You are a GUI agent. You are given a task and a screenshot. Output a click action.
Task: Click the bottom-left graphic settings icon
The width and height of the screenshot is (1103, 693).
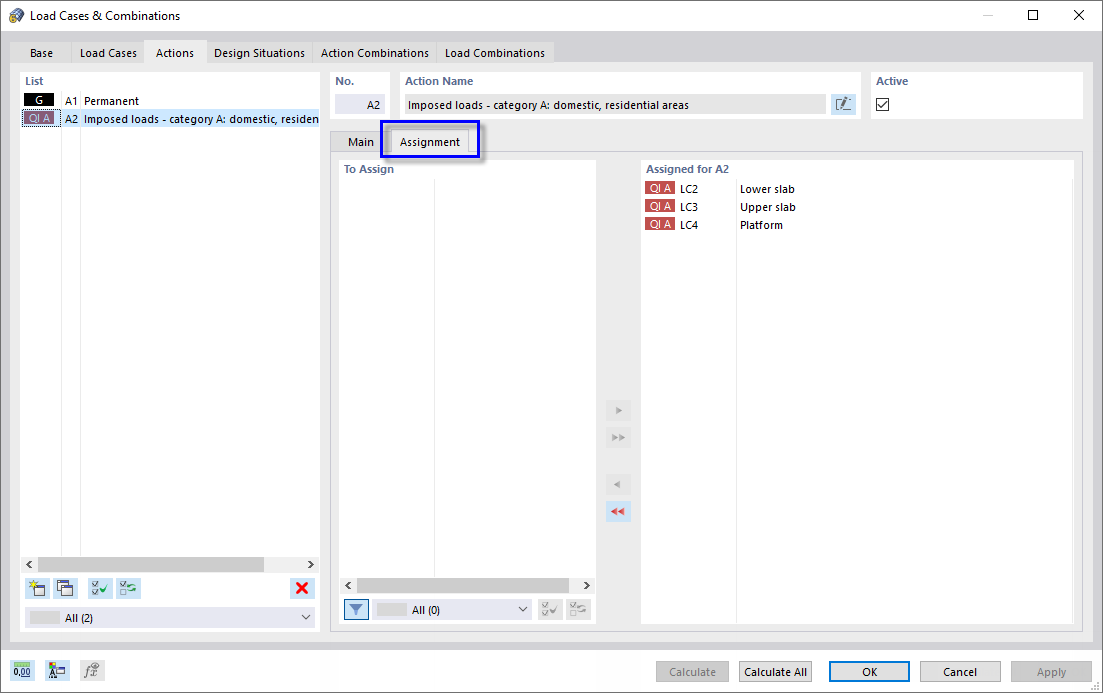click(x=57, y=670)
